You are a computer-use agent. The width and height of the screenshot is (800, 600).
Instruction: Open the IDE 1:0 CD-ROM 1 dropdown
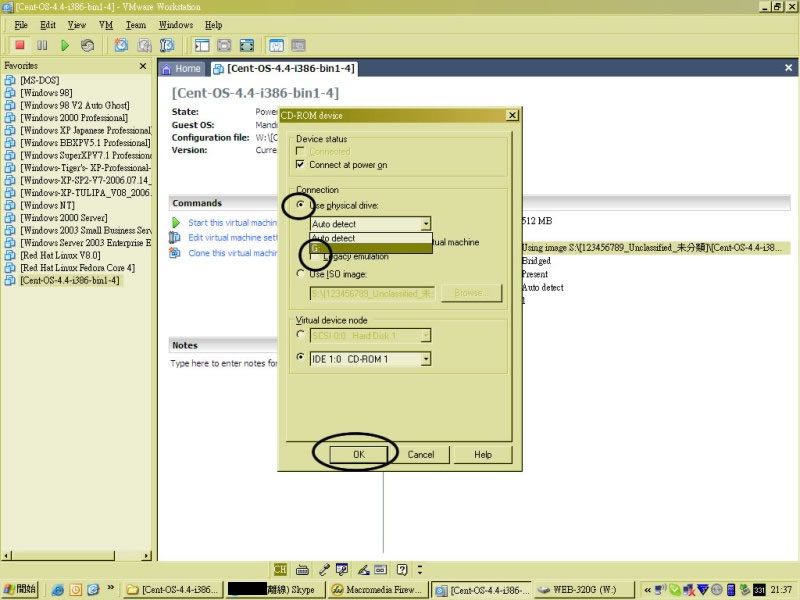pos(426,359)
